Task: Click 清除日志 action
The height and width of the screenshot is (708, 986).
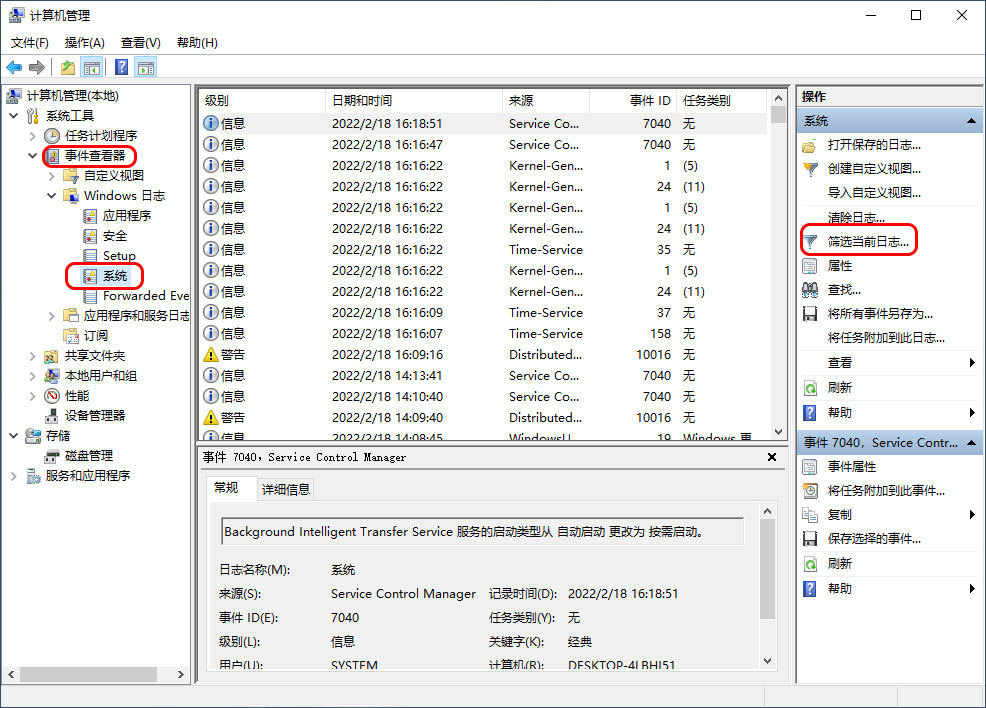Action: click(856, 218)
